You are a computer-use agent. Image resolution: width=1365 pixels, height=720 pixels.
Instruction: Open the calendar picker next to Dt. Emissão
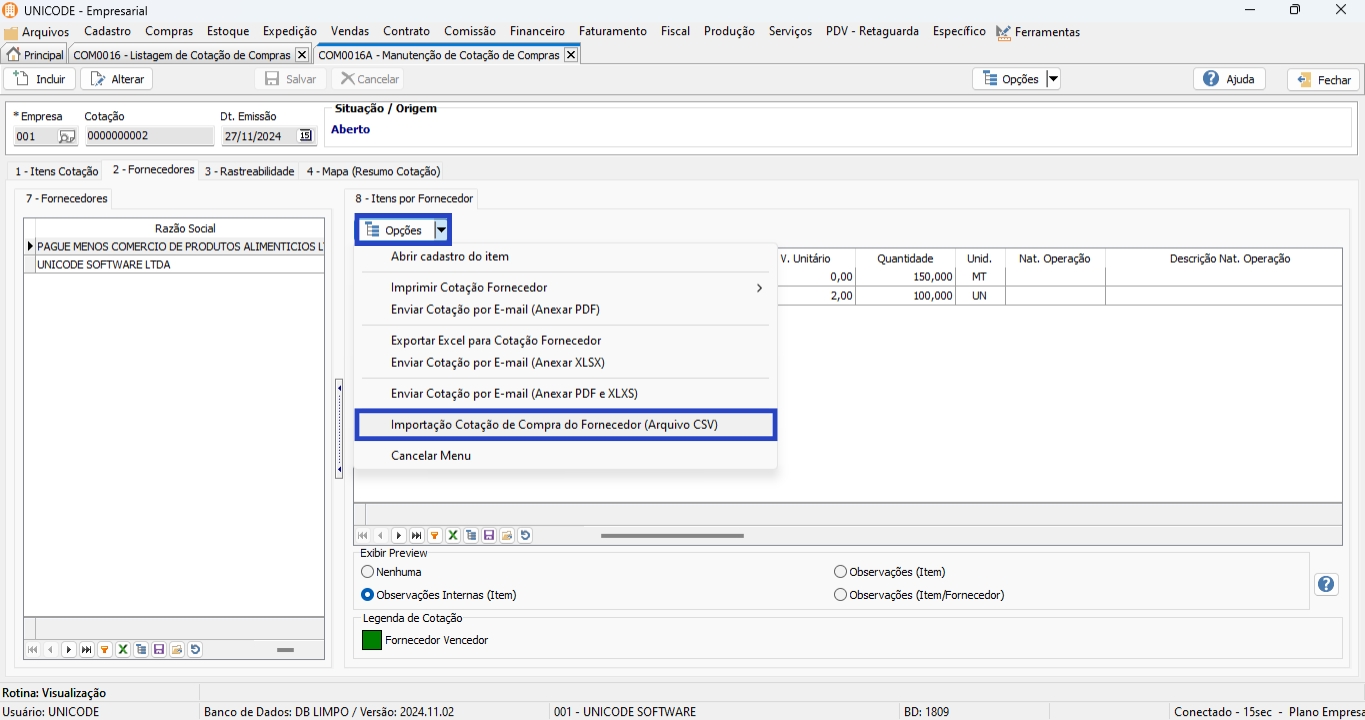coord(305,136)
